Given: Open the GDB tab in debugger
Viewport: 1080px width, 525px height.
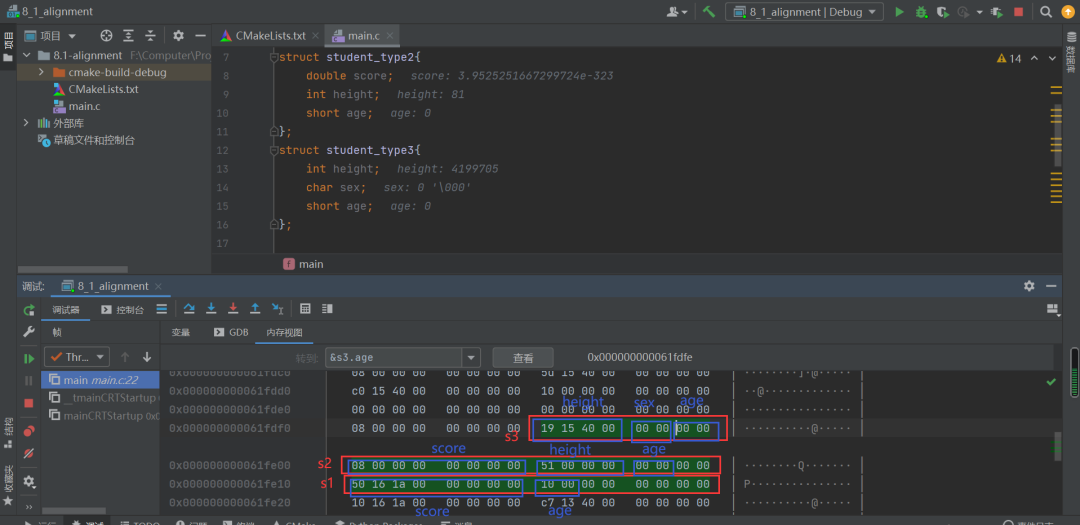Looking at the screenshot, I should click(231, 332).
